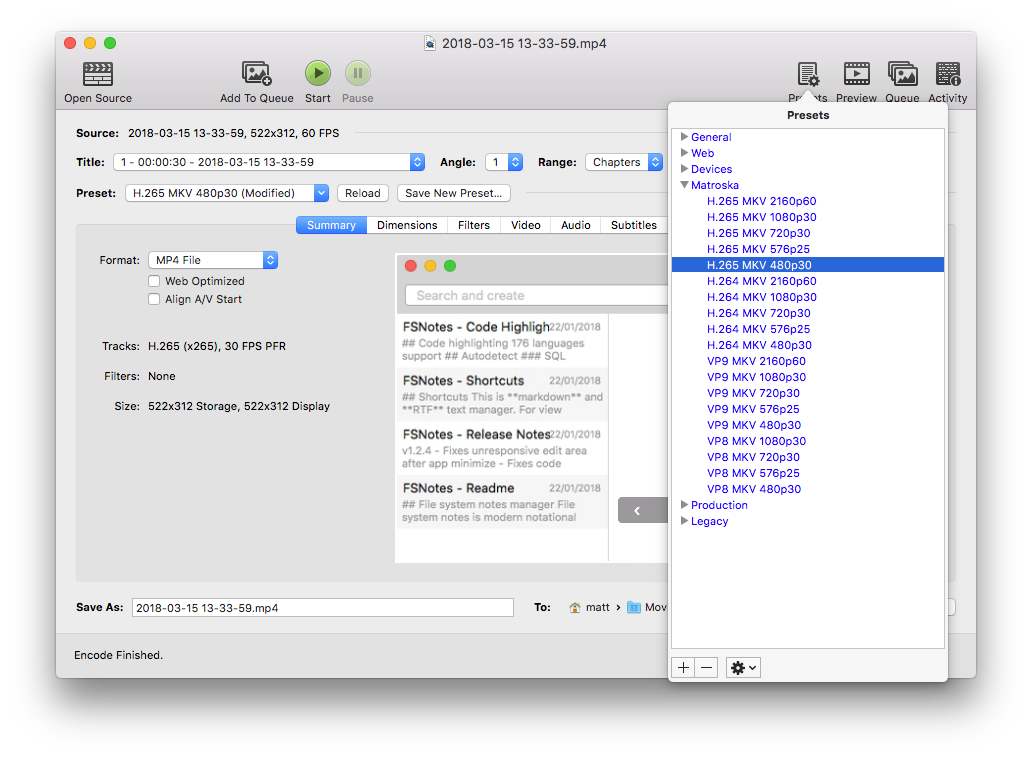The width and height of the screenshot is (1032, 758).
Task: Open the Format MP4 File dropdown
Action: (213, 260)
